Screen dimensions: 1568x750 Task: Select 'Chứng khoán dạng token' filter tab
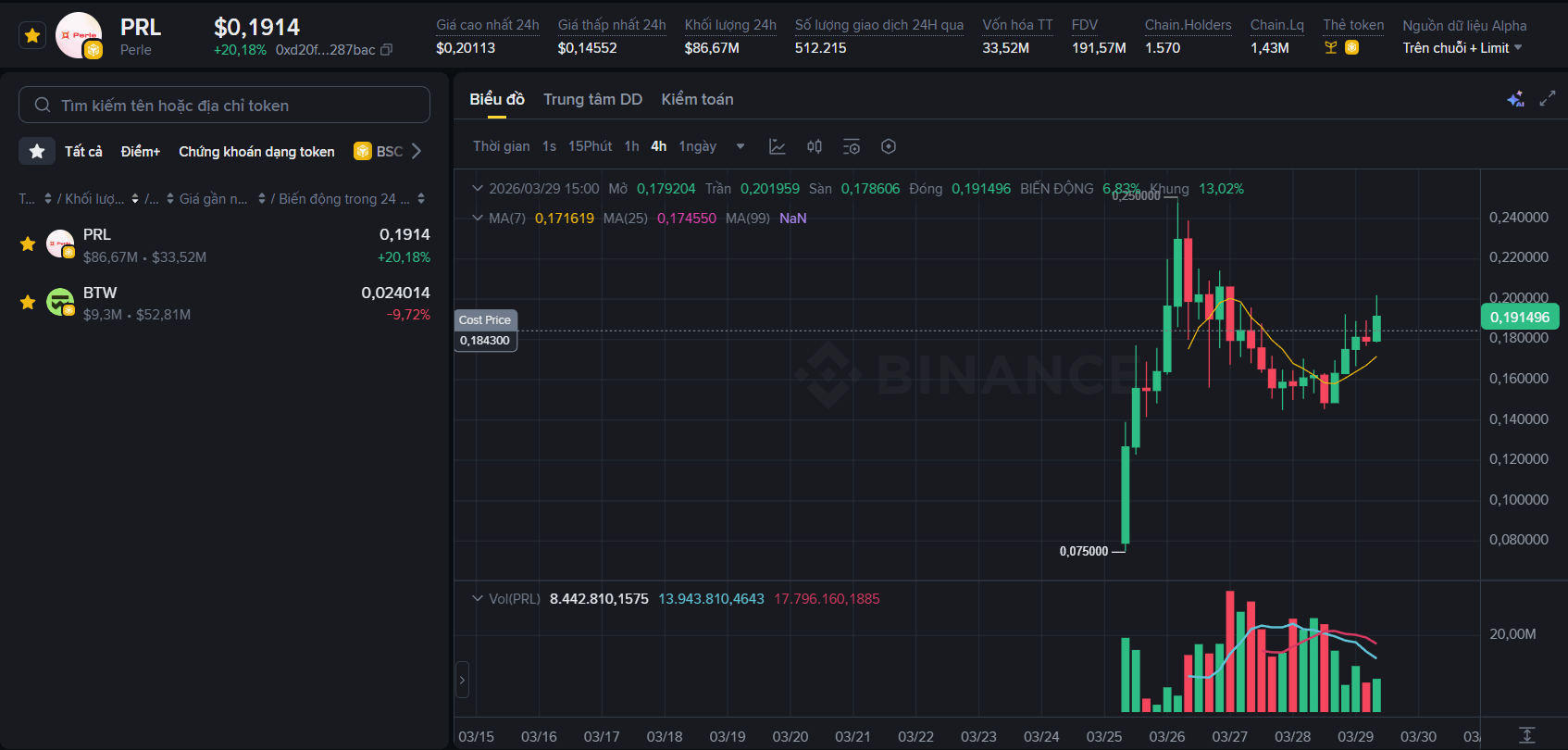[256, 151]
